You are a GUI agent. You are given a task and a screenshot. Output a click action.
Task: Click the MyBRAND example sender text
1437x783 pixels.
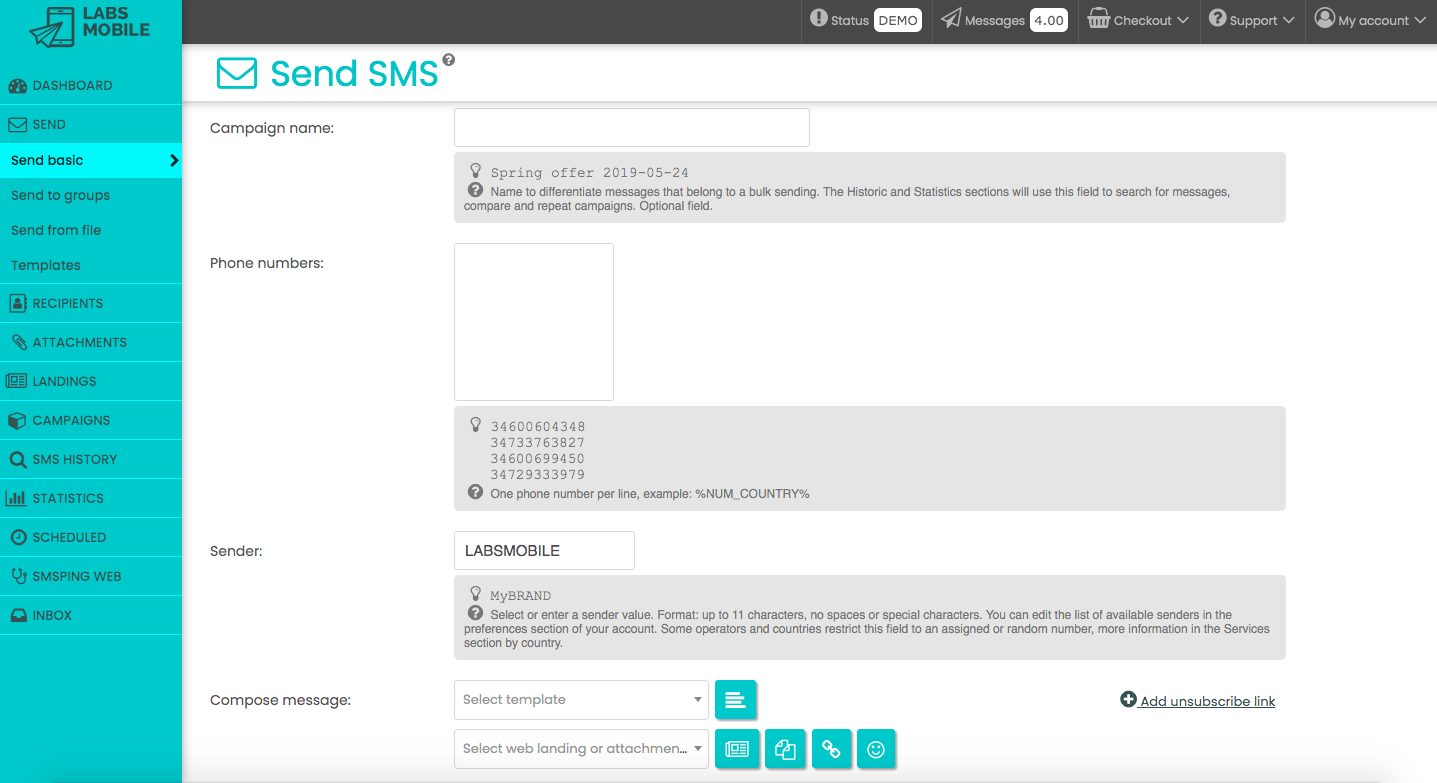point(520,596)
